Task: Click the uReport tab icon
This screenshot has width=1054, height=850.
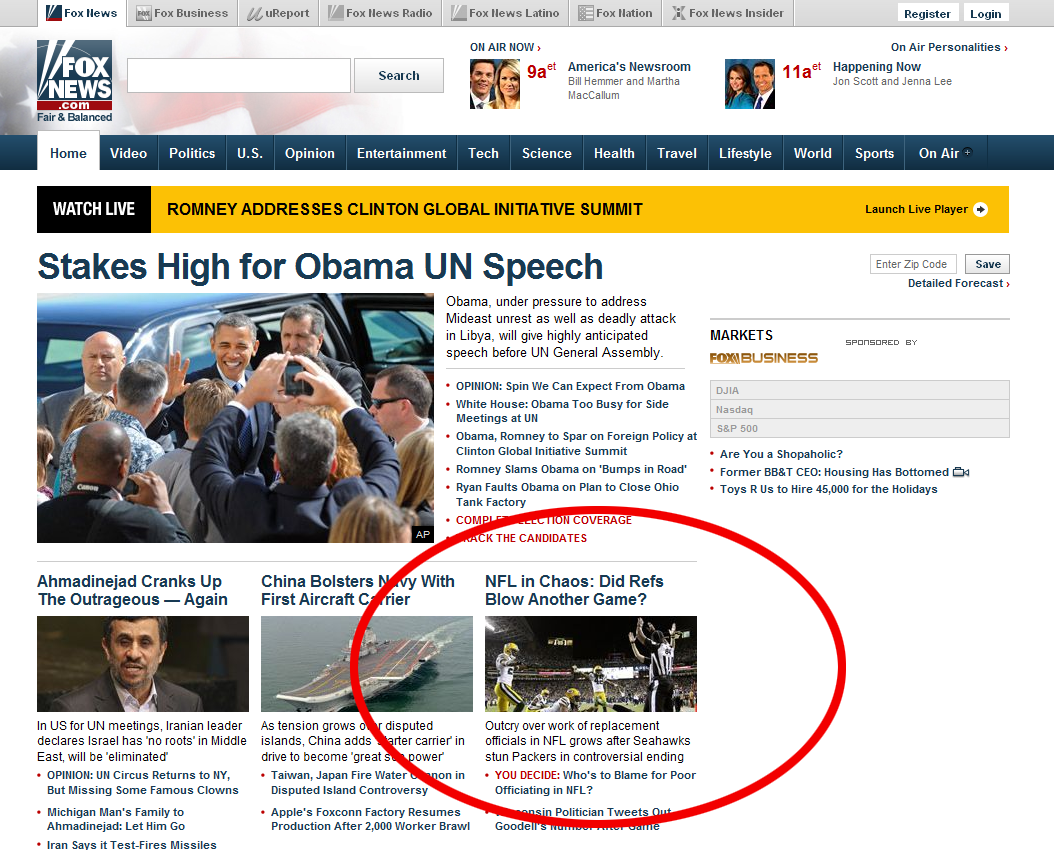Action: [x=255, y=13]
